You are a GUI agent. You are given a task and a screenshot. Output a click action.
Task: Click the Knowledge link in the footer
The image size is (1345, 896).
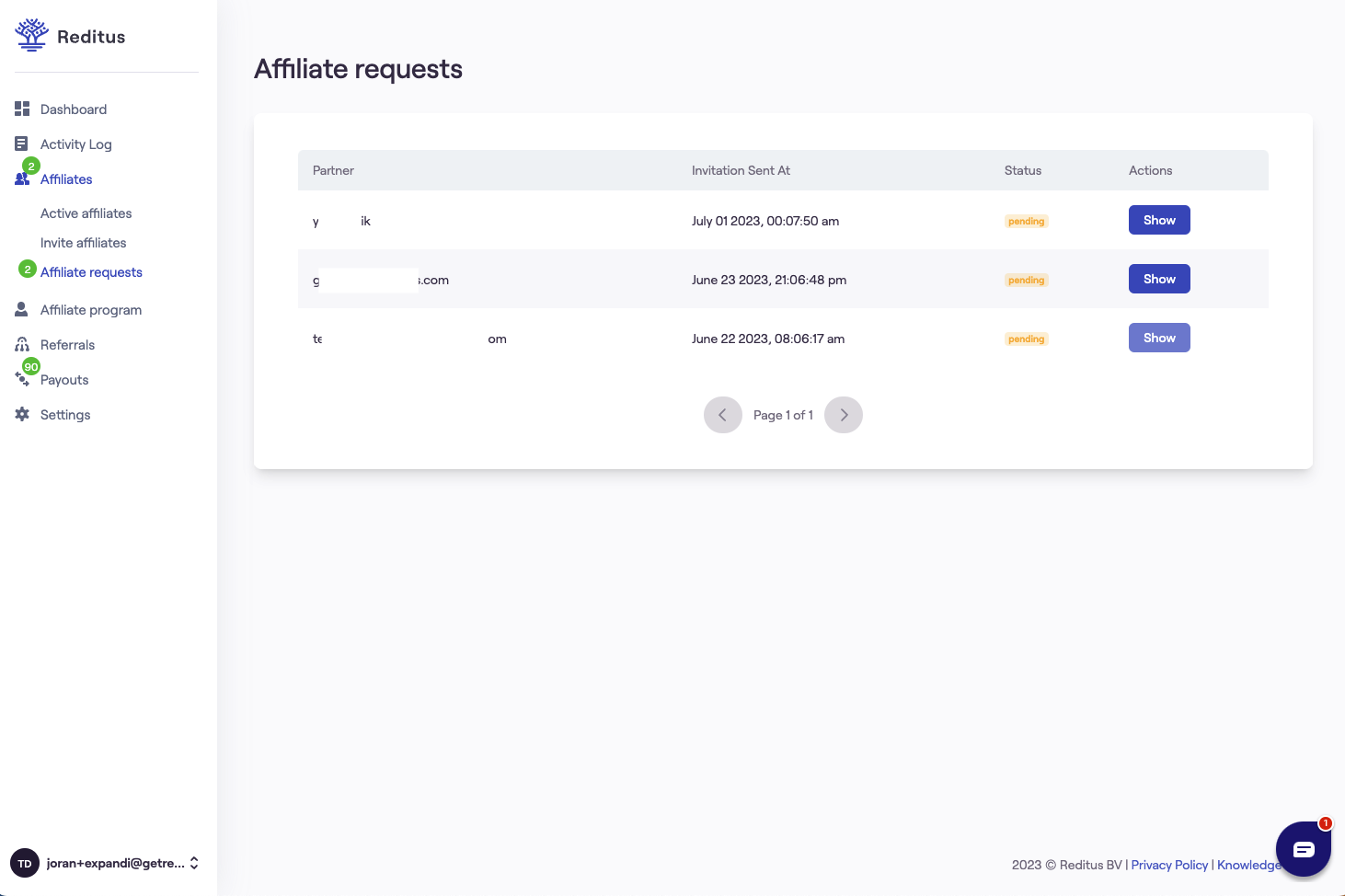pyautogui.click(x=1248, y=865)
